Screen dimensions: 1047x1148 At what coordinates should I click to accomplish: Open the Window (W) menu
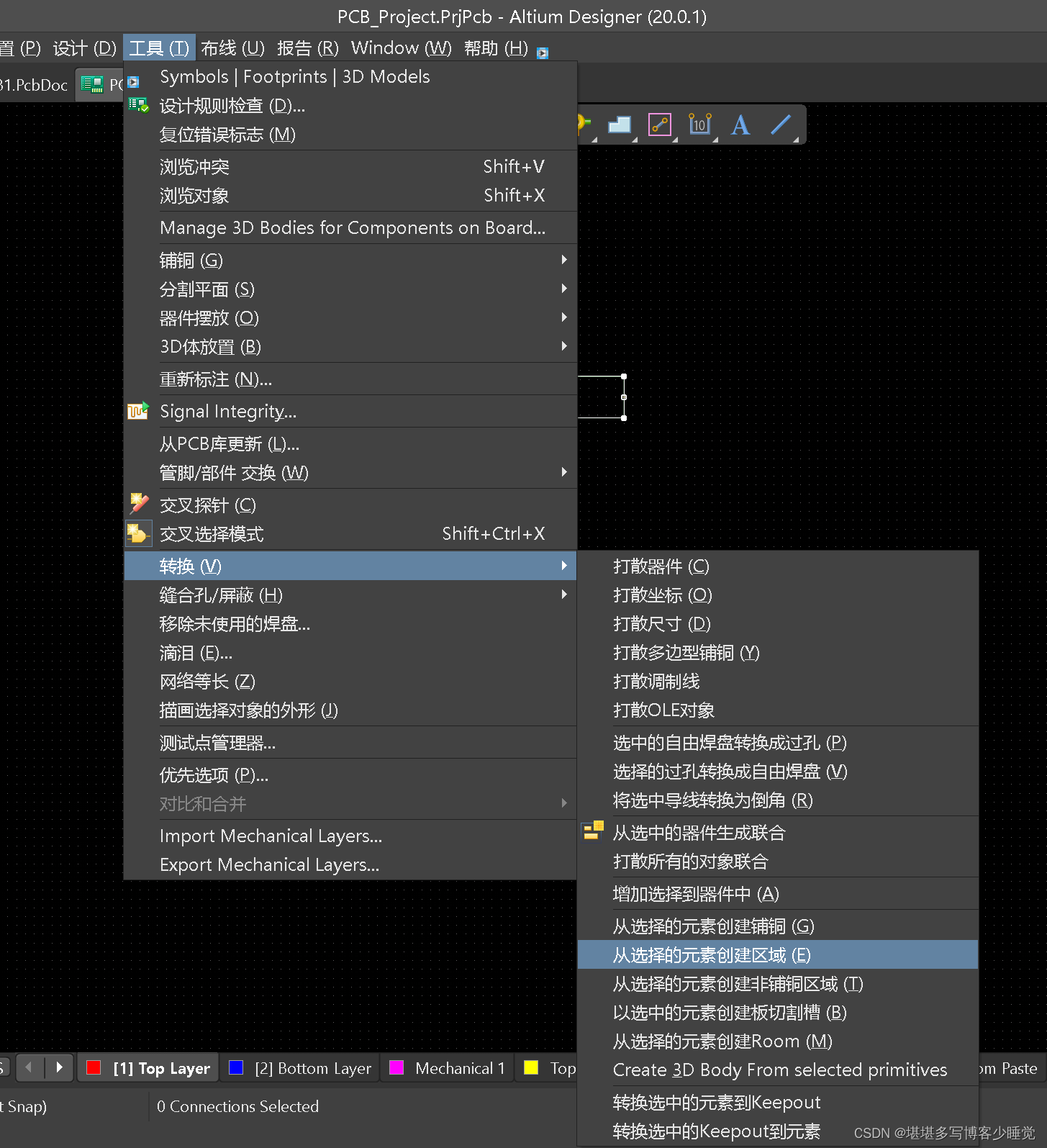[402, 48]
